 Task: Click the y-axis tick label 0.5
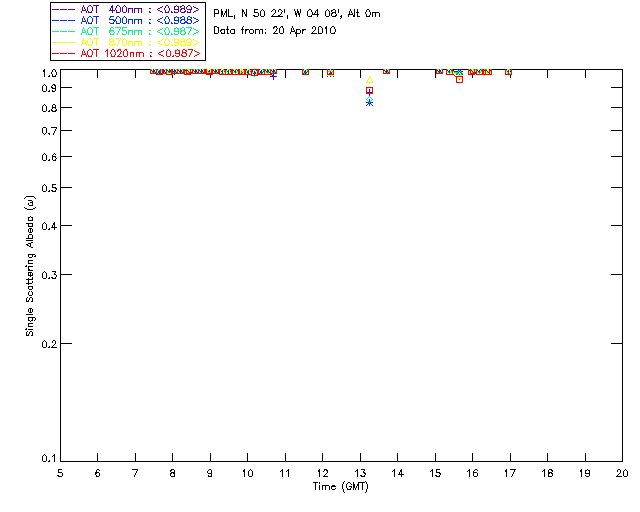click(49, 188)
